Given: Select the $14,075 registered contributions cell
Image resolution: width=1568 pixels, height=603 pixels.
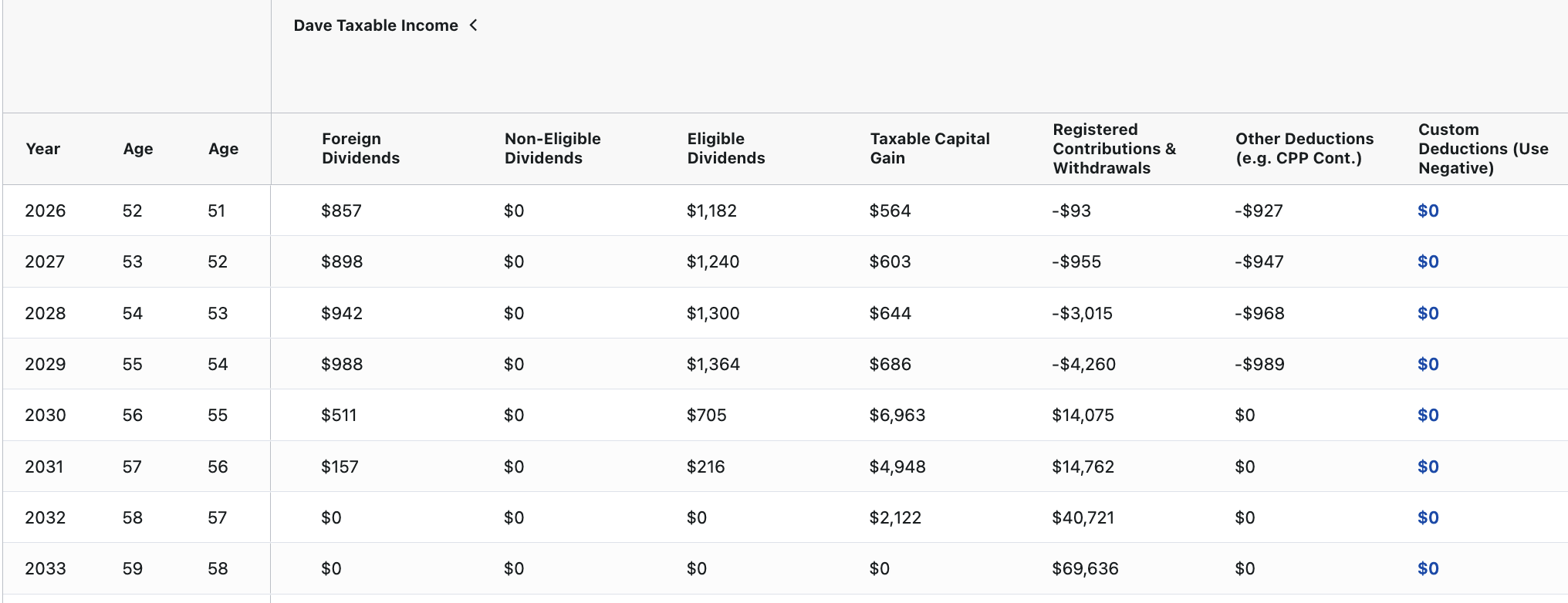Looking at the screenshot, I should click(x=1083, y=415).
